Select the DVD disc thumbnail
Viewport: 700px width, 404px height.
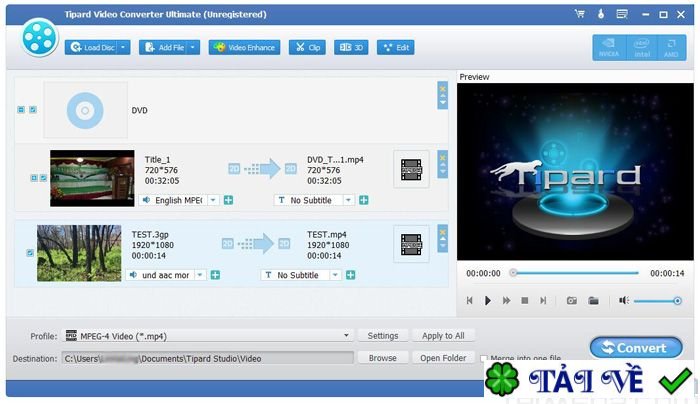(x=85, y=110)
